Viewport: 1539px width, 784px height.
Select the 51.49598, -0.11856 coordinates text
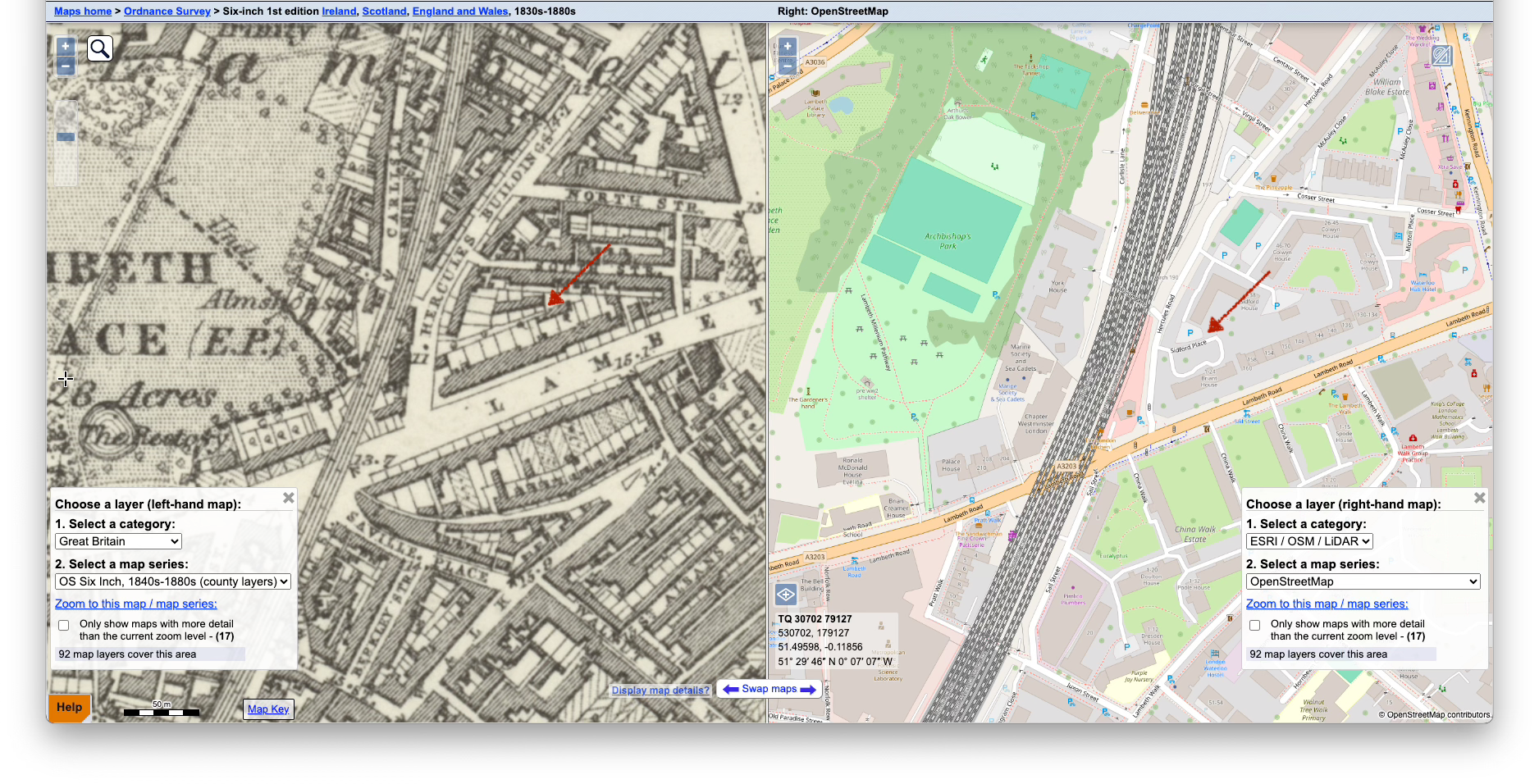tap(820, 647)
